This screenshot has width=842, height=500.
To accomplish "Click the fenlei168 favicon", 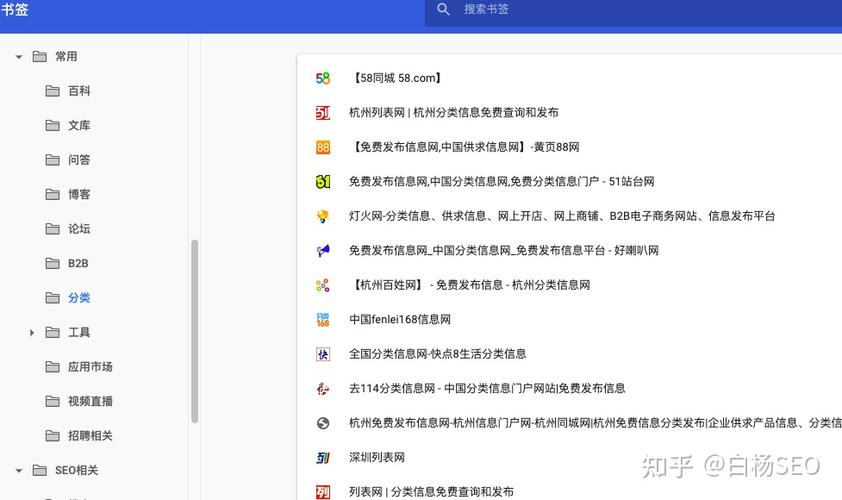I will pyautogui.click(x=323, y=320).
